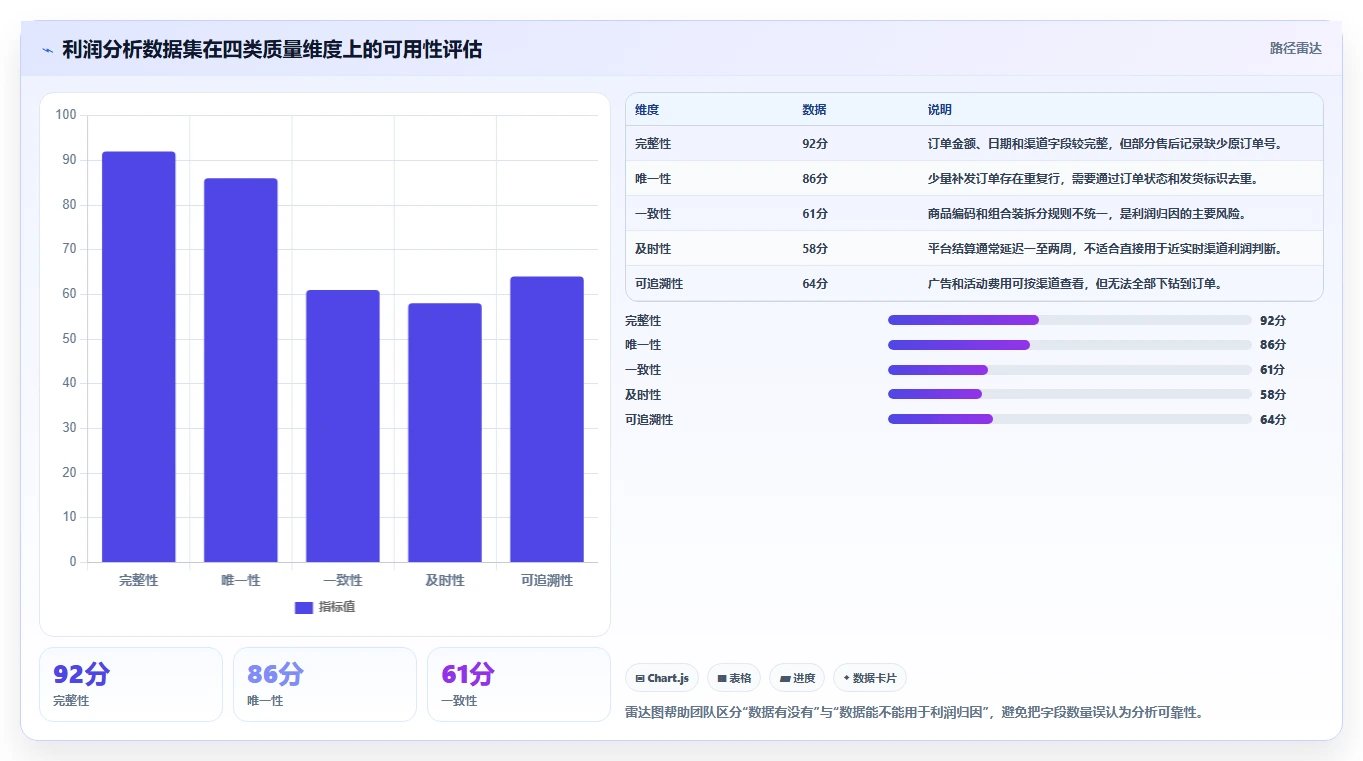Image resolution: width=1363 pixels, height=761 pixels.
Task: Select the 数据卡片 tag chip
Action: (x=870, y=678)
